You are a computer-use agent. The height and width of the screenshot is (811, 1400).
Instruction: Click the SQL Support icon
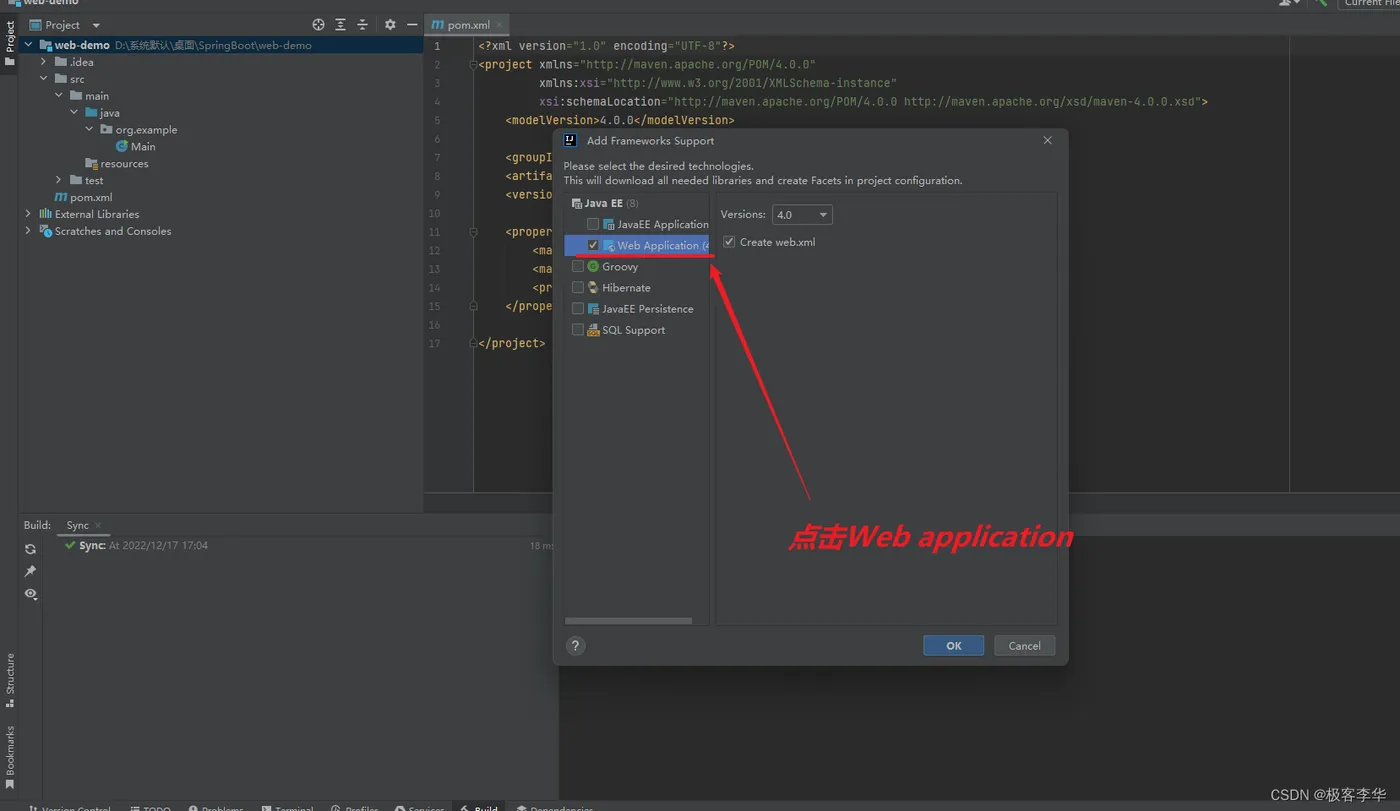point(593,330)
